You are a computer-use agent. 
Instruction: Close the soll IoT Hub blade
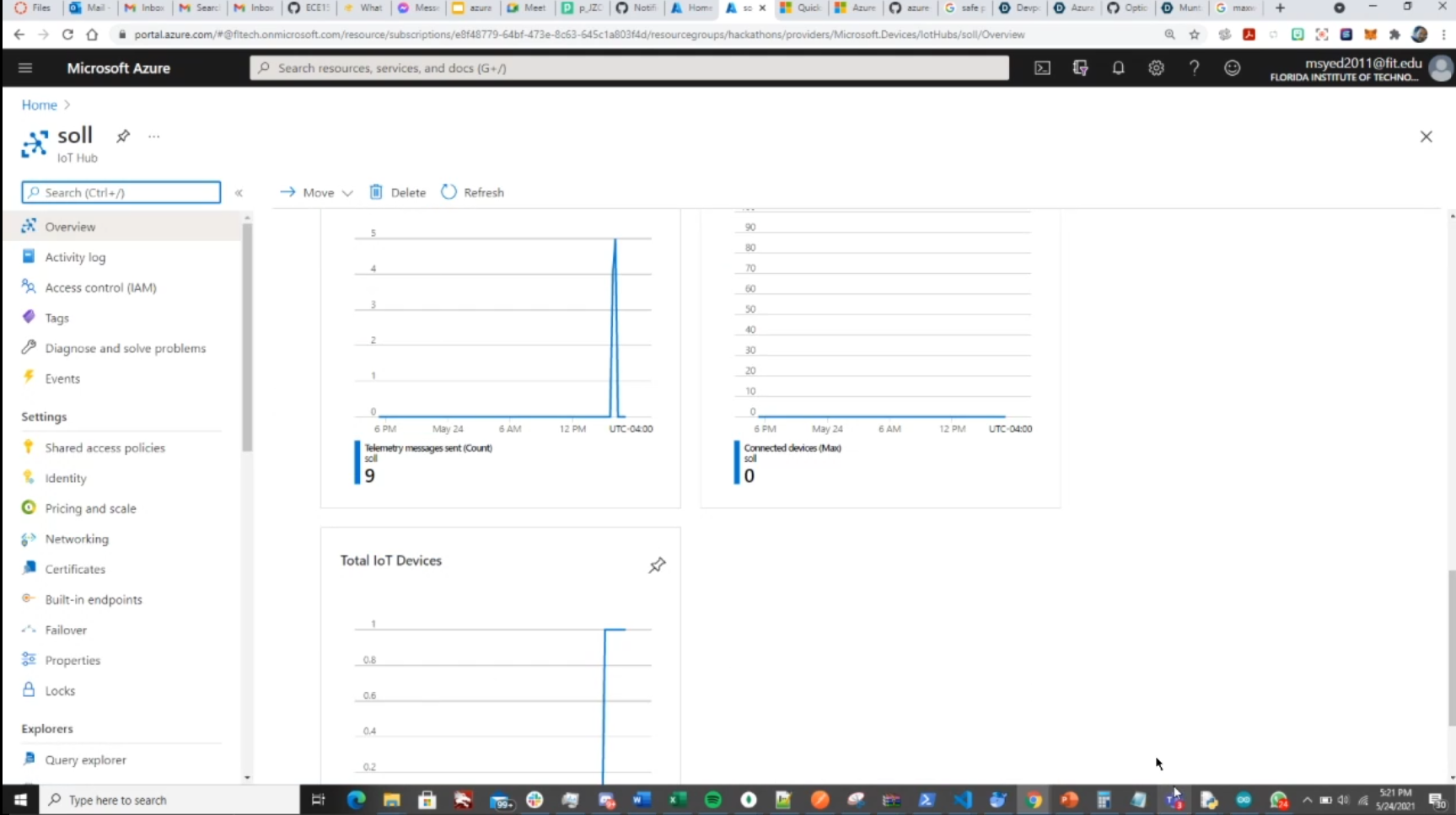[1426, 137]
